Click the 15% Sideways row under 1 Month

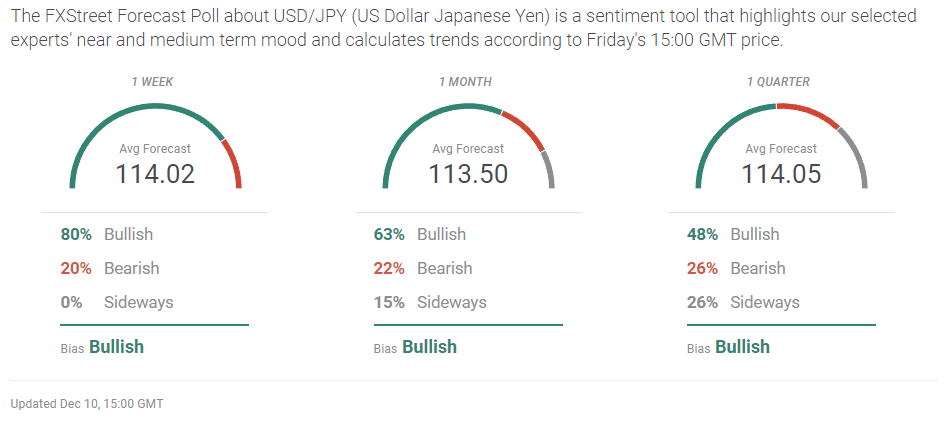pos(430,302)
